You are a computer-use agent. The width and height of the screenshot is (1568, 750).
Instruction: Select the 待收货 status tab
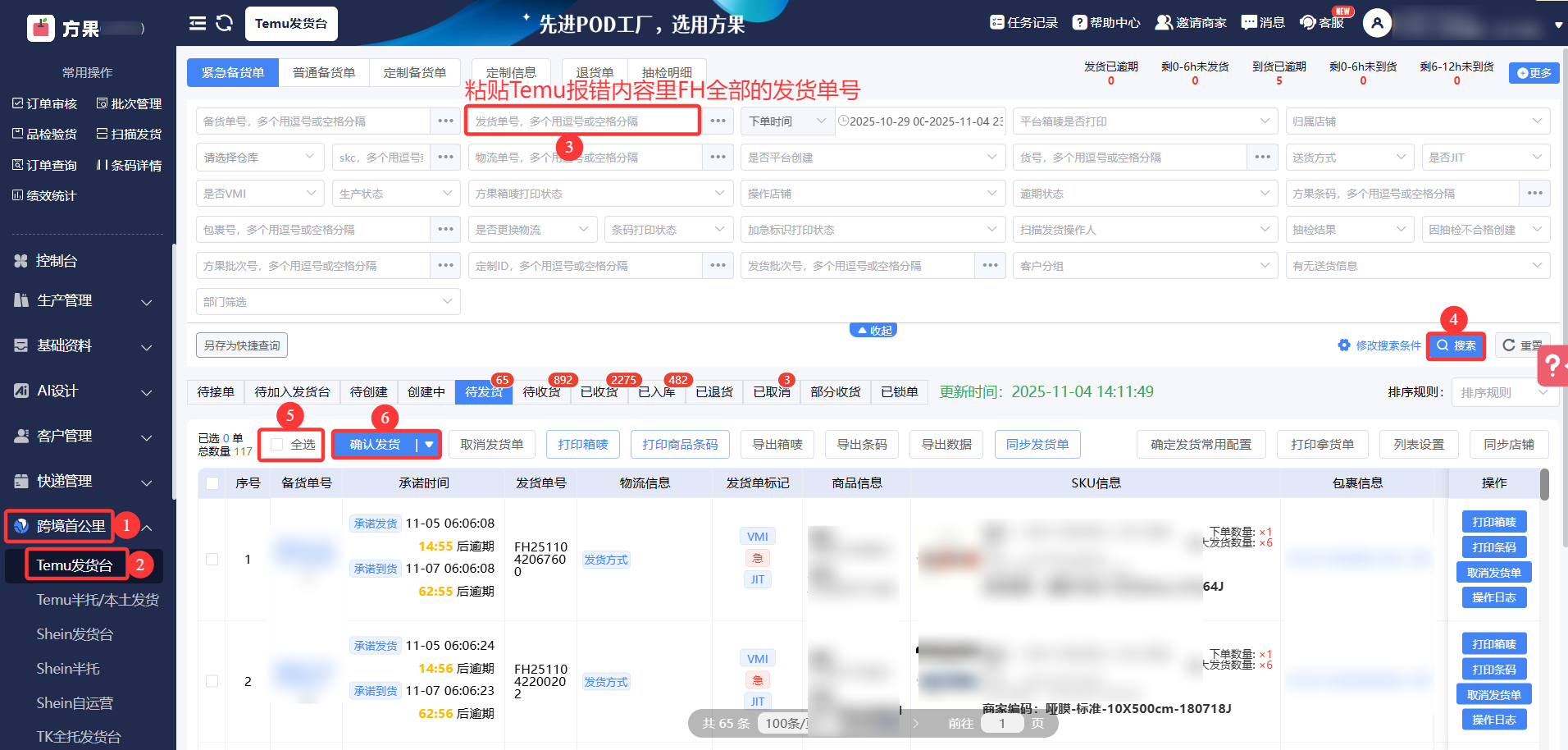tap(541, 392)
